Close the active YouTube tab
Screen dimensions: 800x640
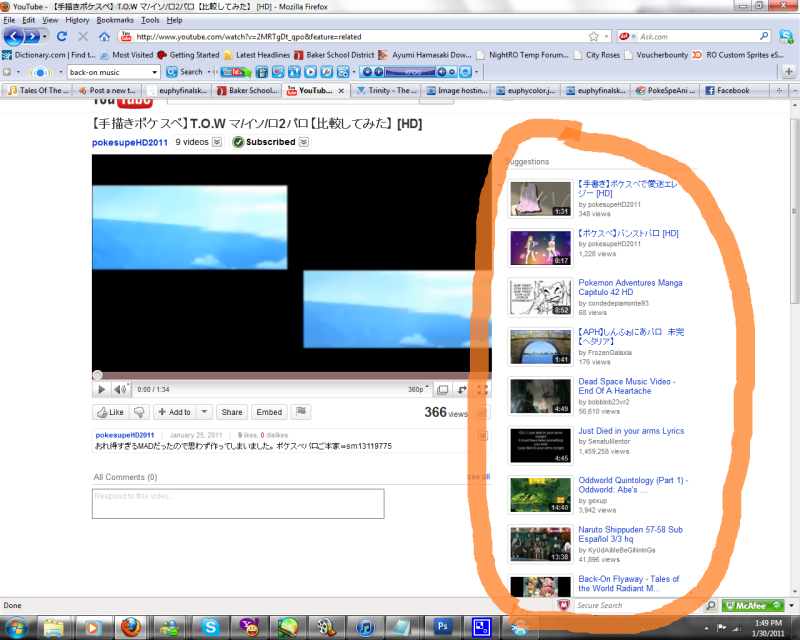pos(341,90)
